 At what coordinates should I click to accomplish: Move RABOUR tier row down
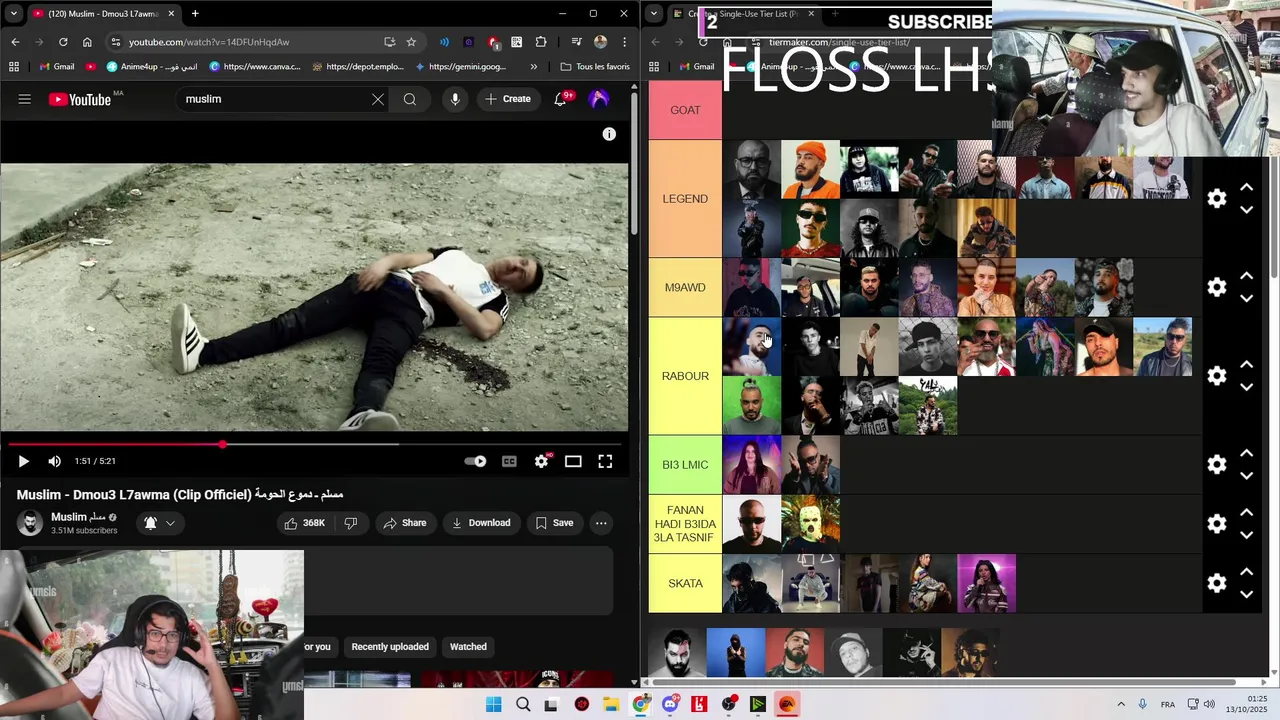[x=1247, y=387]
